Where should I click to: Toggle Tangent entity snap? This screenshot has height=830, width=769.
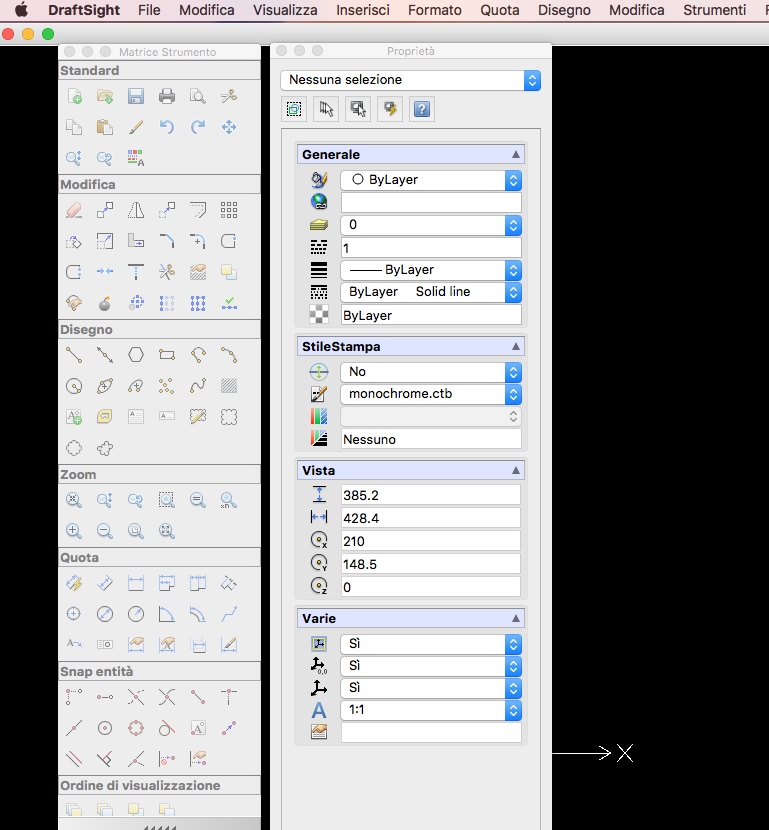click(x=167, y=728)
